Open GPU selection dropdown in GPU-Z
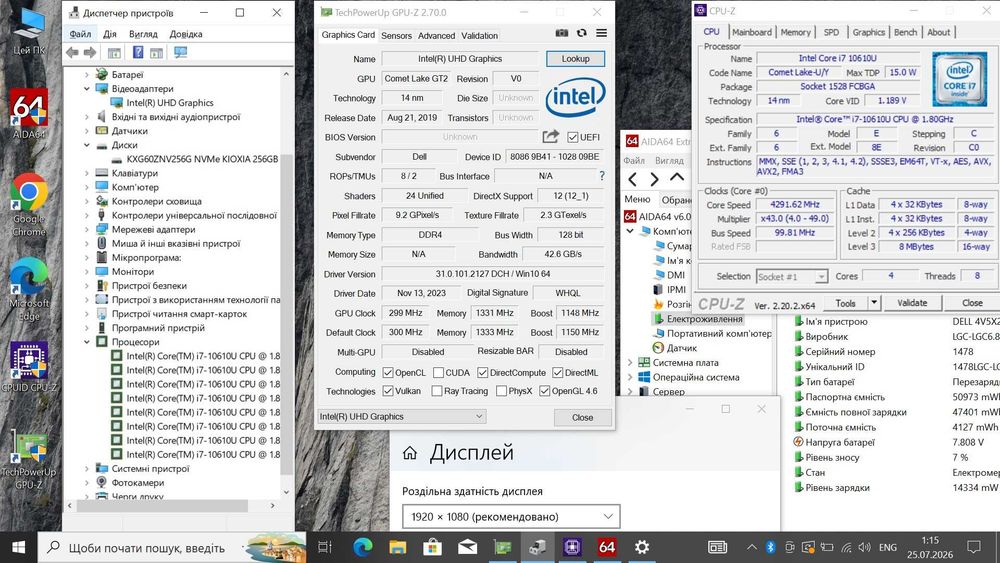 click(402, 416)
